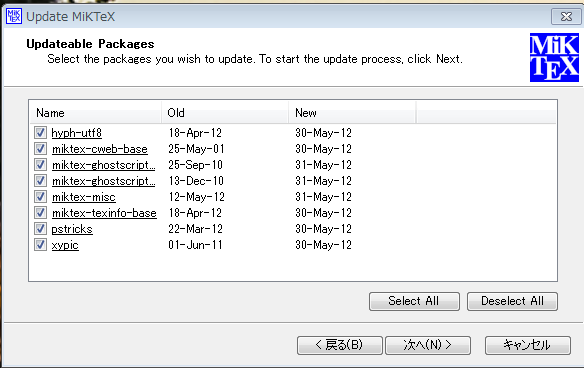
Task: Sort packages by Name column header
Action: tap(95, 112)
